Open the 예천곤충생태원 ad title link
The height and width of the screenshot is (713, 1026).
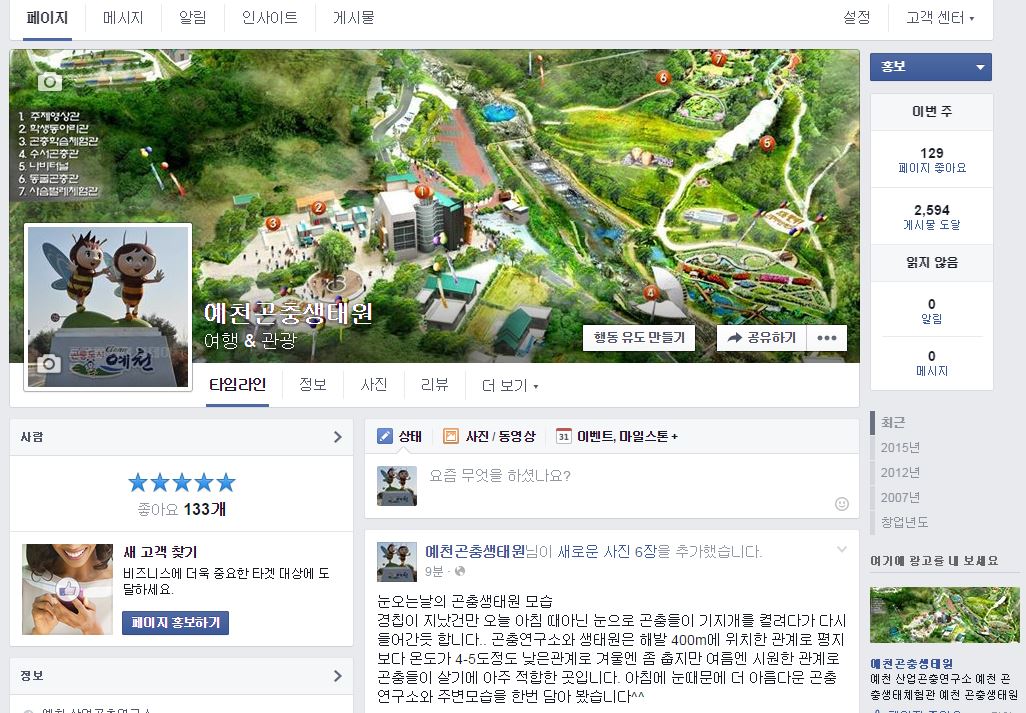coord(911,663)
